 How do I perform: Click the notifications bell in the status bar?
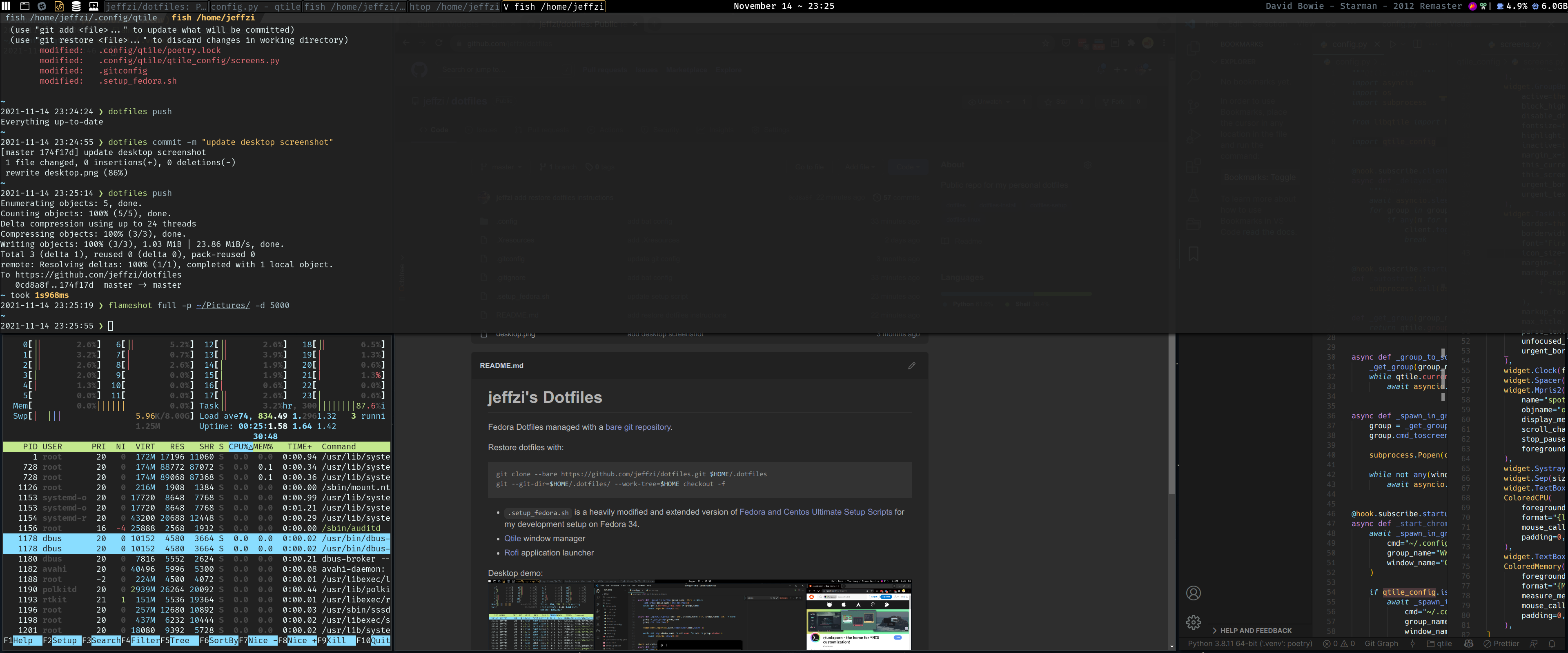click(x=1552, y=643)
